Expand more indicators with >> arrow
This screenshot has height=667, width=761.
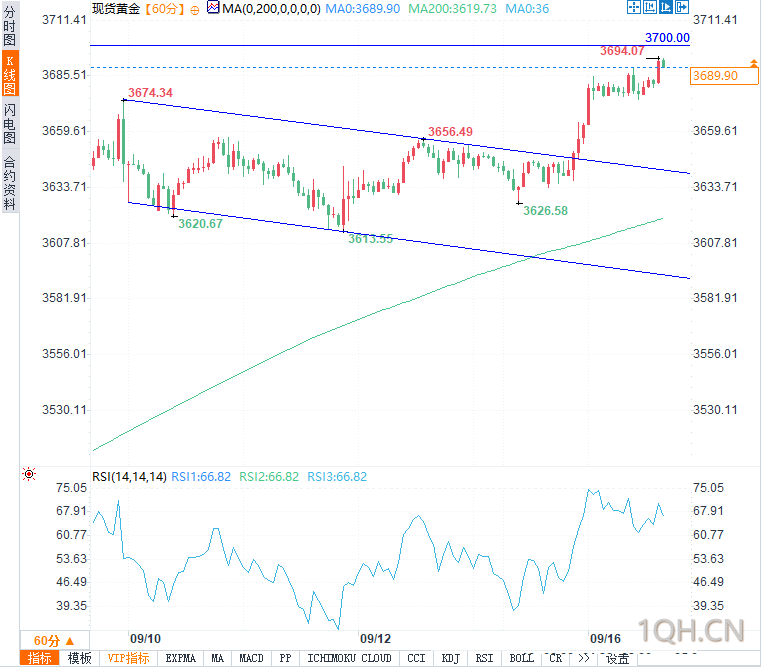[584, 658]
